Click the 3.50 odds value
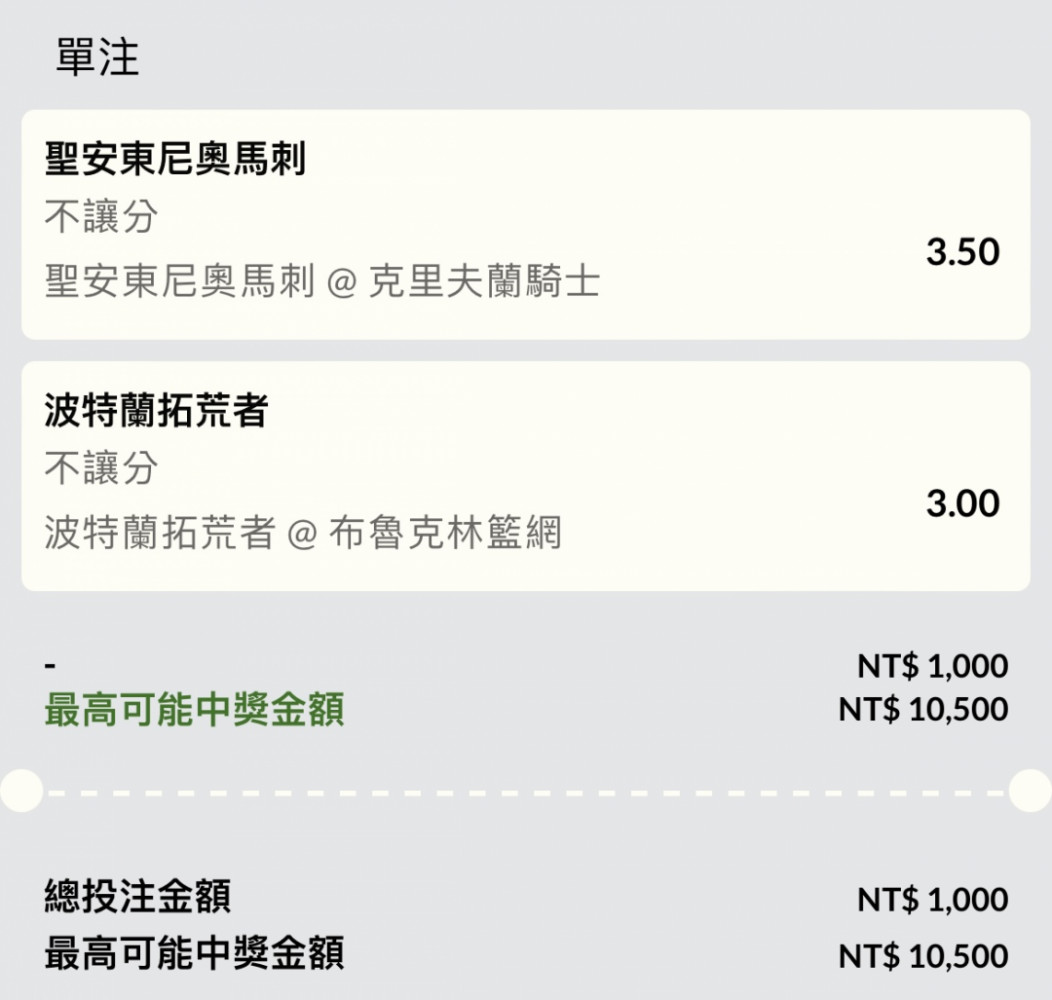Viewport: 1052px width, 1000px height. tap(963, 252)
